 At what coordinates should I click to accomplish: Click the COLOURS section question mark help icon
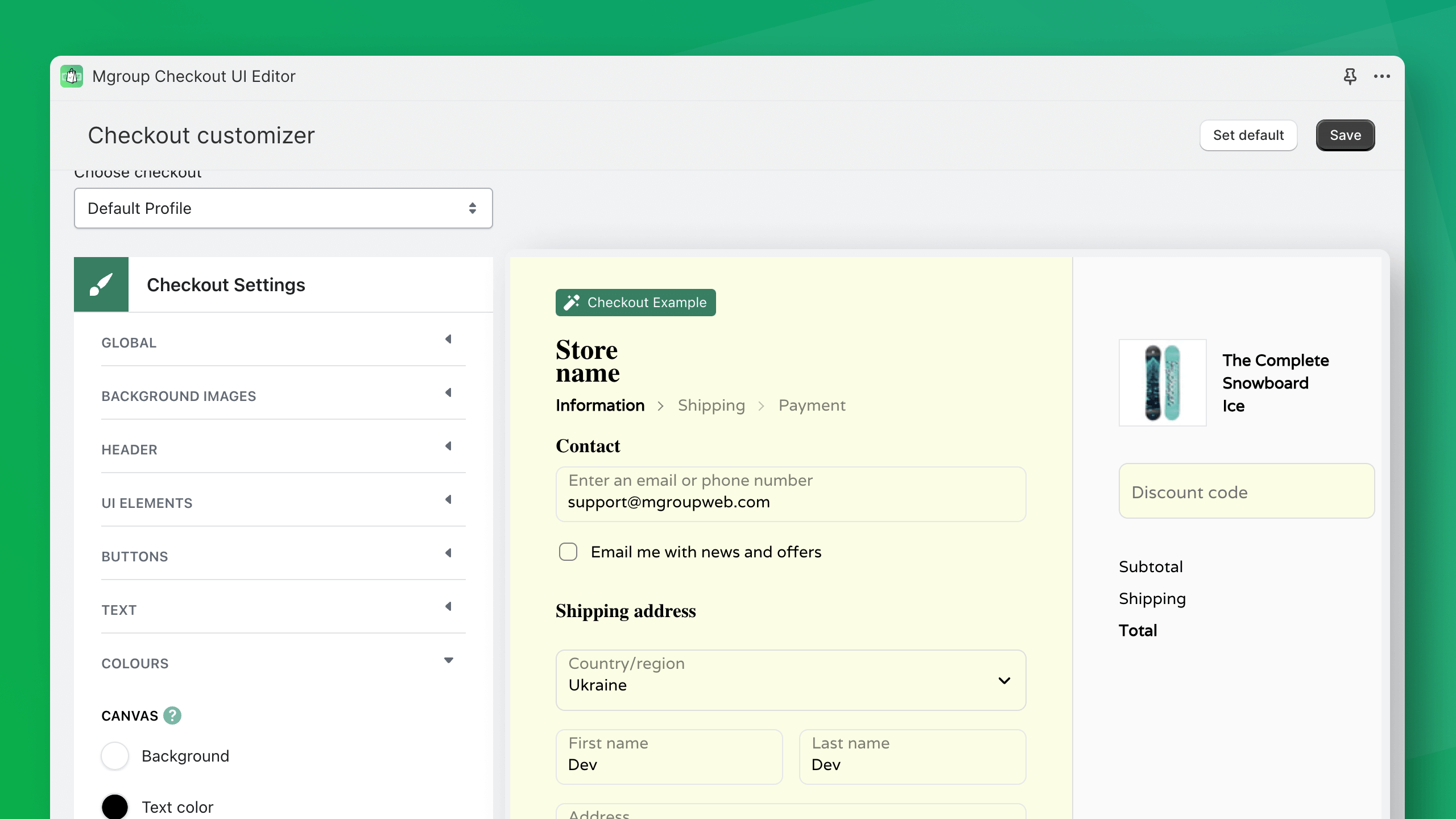pos(171,716)
